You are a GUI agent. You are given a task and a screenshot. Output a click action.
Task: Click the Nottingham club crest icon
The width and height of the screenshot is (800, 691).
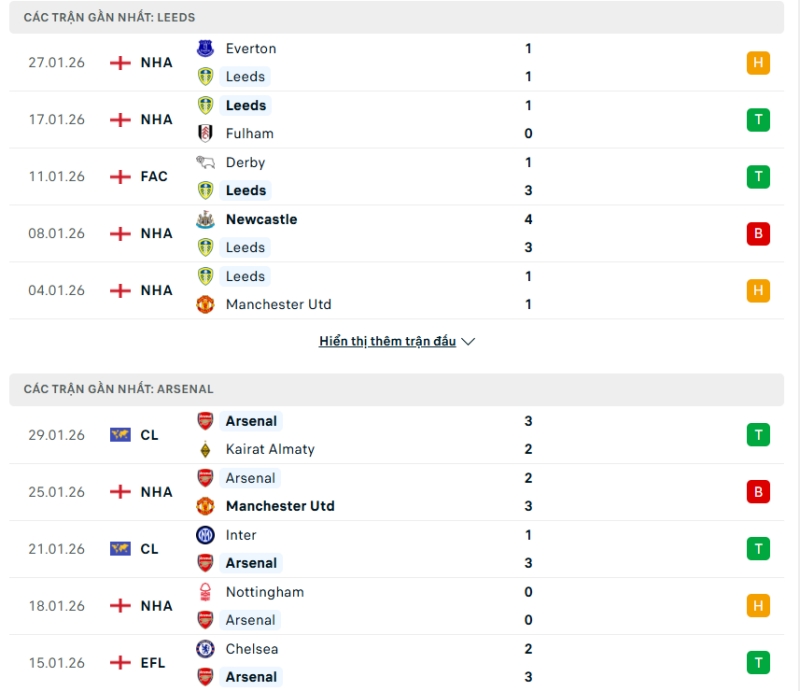[205, 592]
